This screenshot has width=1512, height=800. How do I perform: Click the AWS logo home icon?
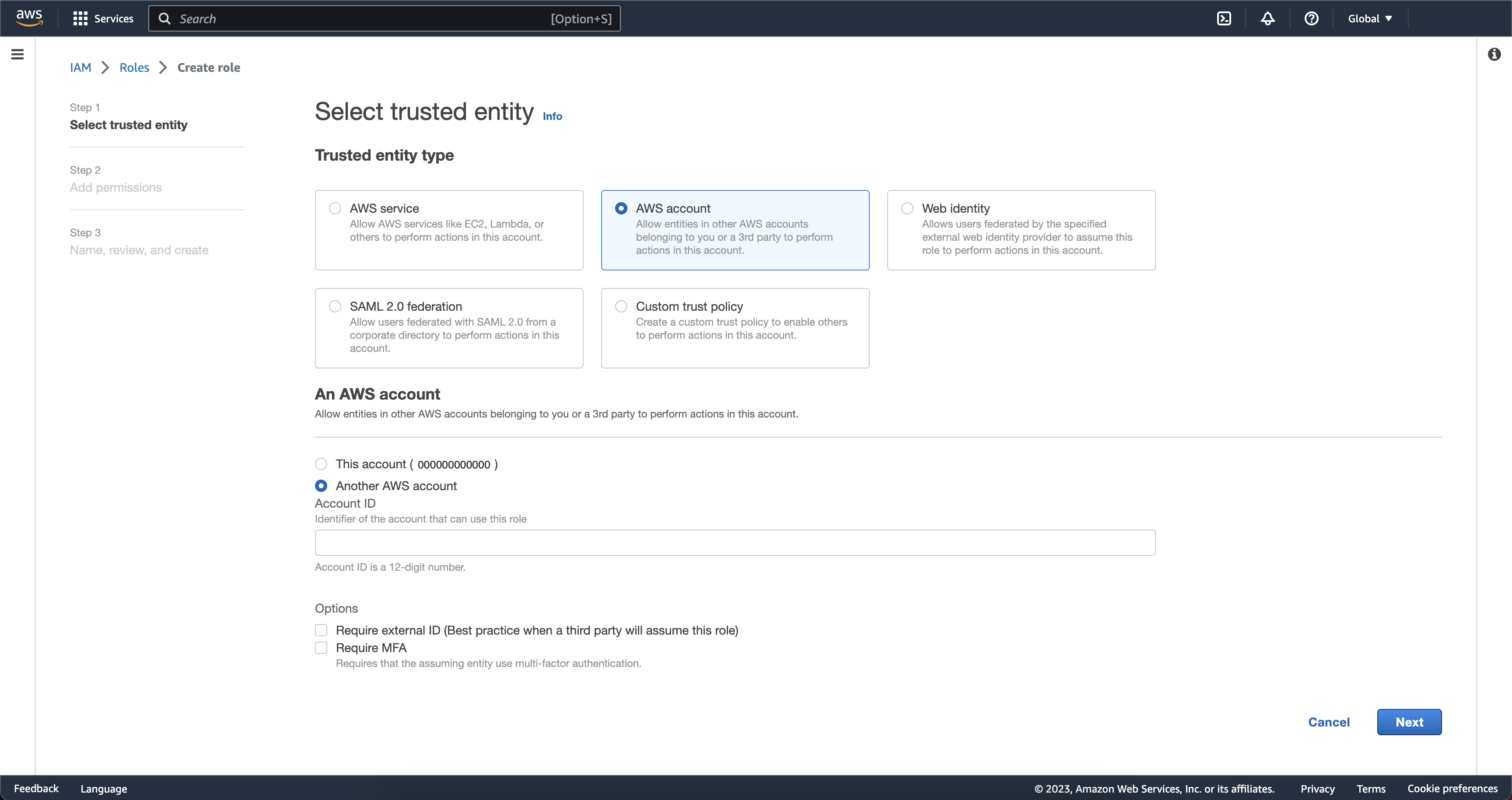29,18
